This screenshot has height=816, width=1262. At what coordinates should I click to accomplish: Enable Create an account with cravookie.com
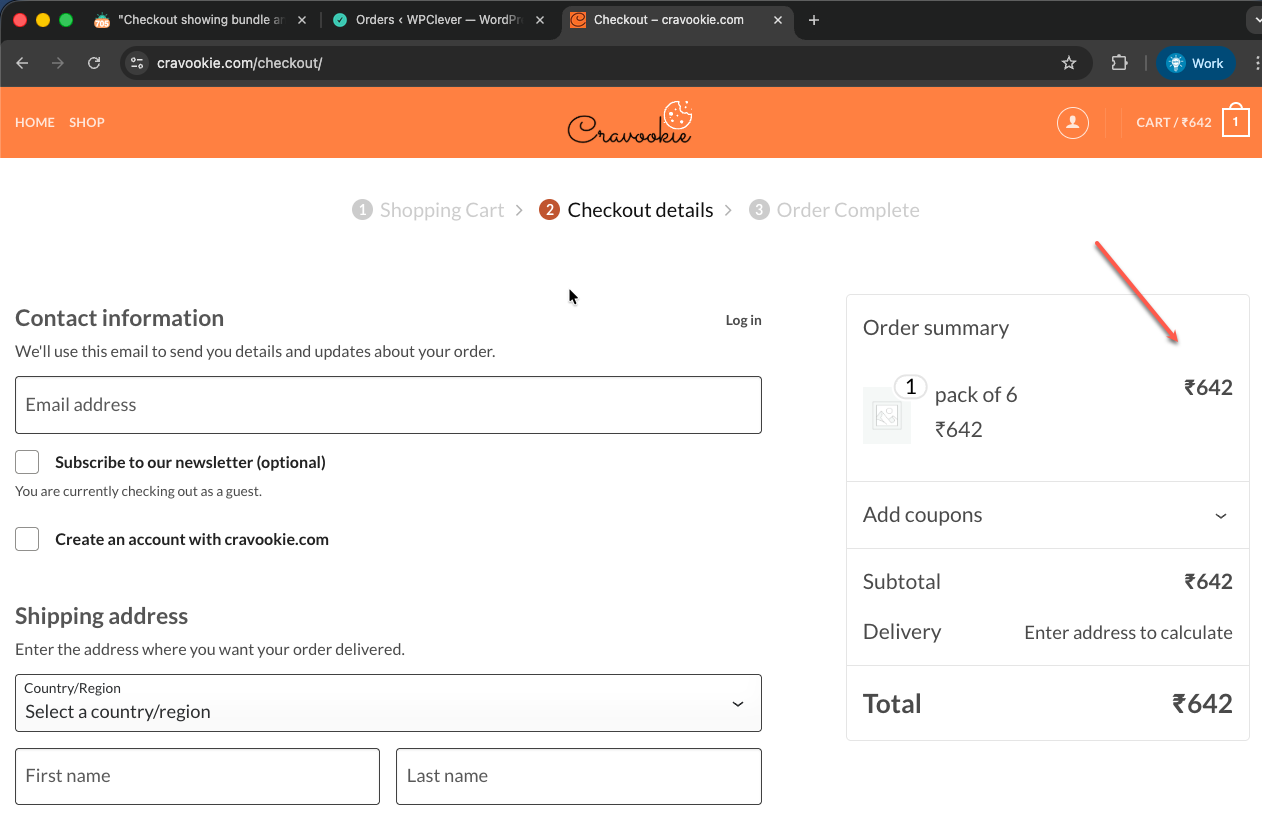pyautogui.click(x=27, y=539)
